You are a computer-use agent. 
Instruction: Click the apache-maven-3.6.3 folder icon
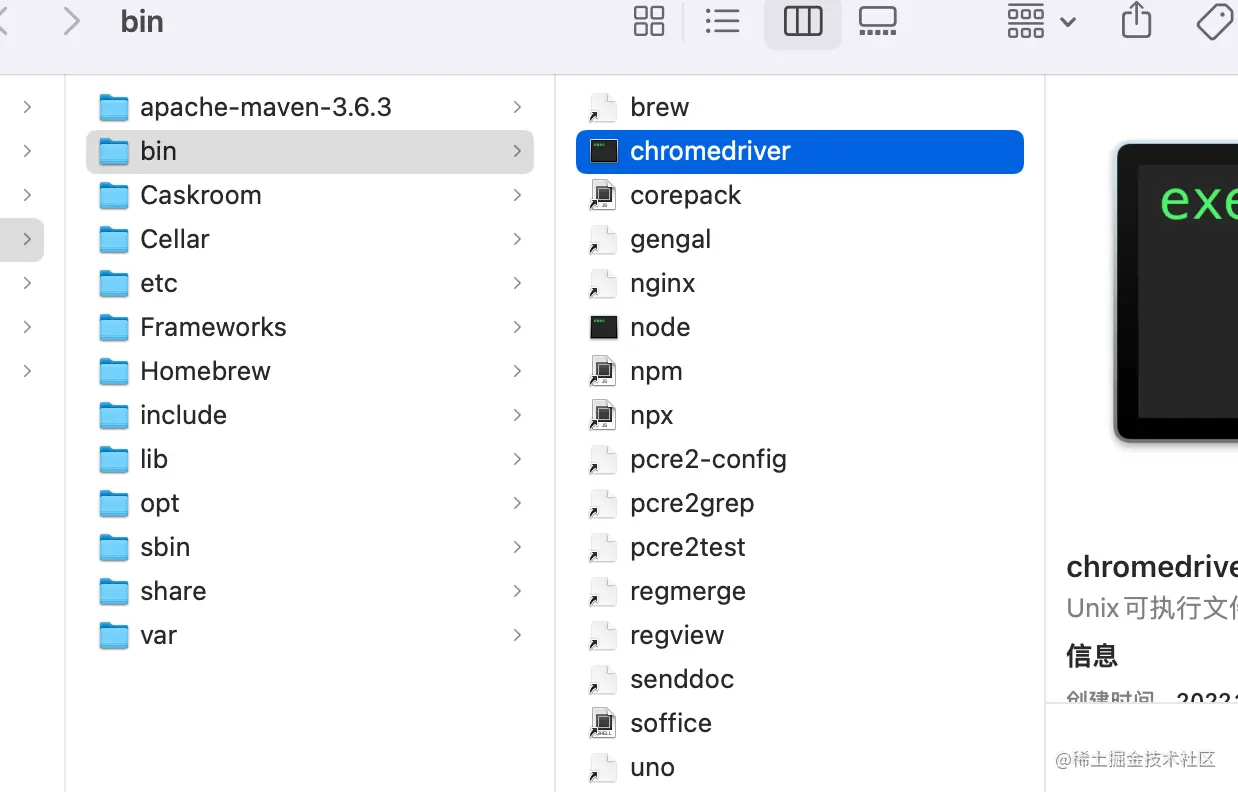pos(114,107)
